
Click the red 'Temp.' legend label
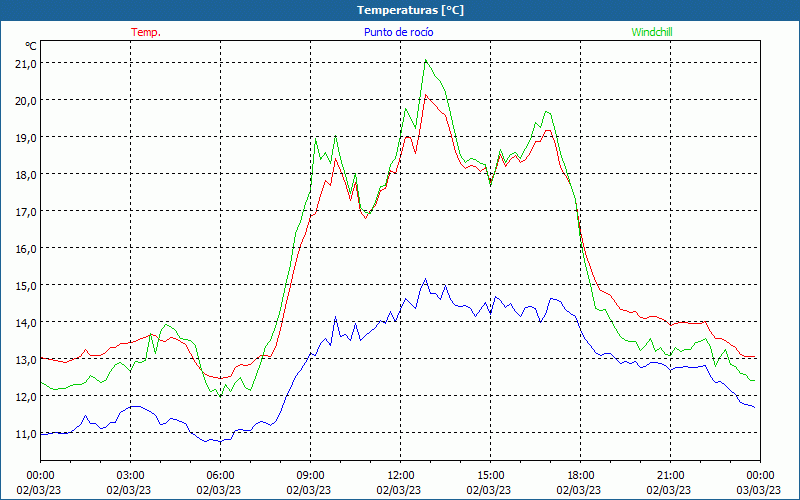point(146,32)
